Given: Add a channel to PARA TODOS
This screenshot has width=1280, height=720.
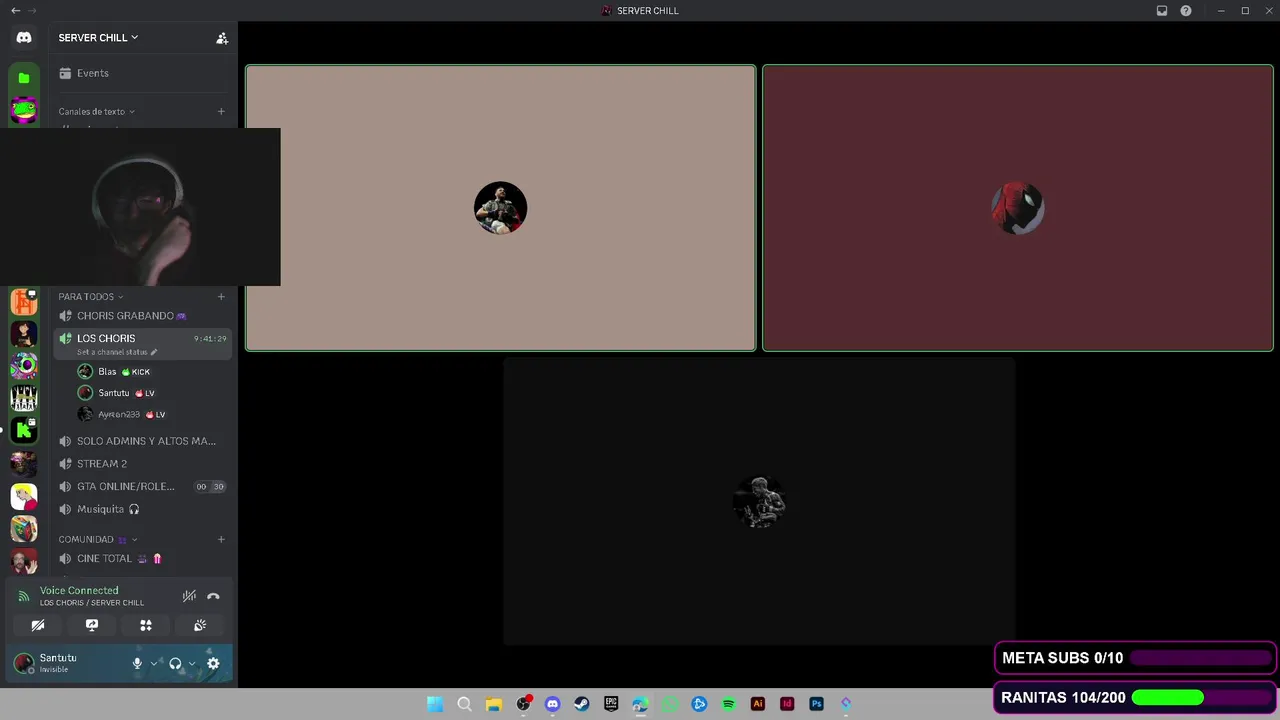Looking at the screenshot, I should [x=221, y=297].
